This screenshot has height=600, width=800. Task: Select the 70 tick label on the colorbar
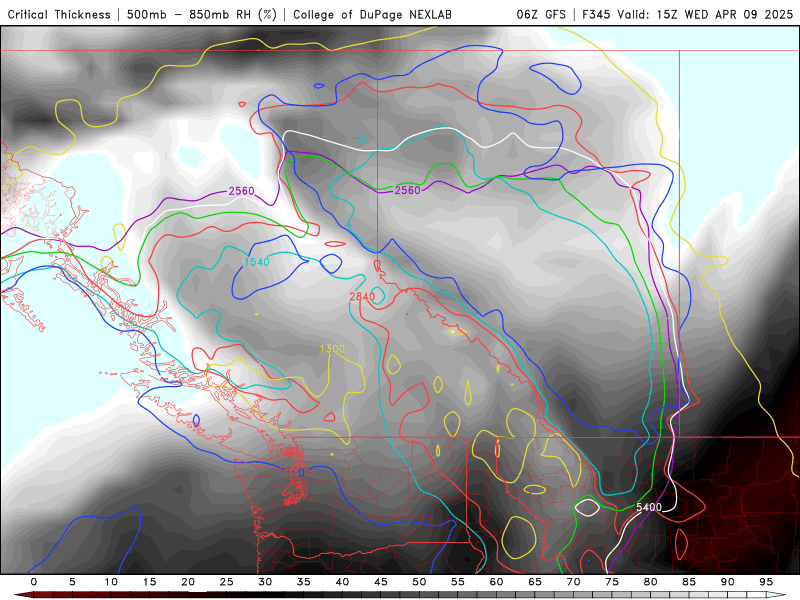point(573,582)
